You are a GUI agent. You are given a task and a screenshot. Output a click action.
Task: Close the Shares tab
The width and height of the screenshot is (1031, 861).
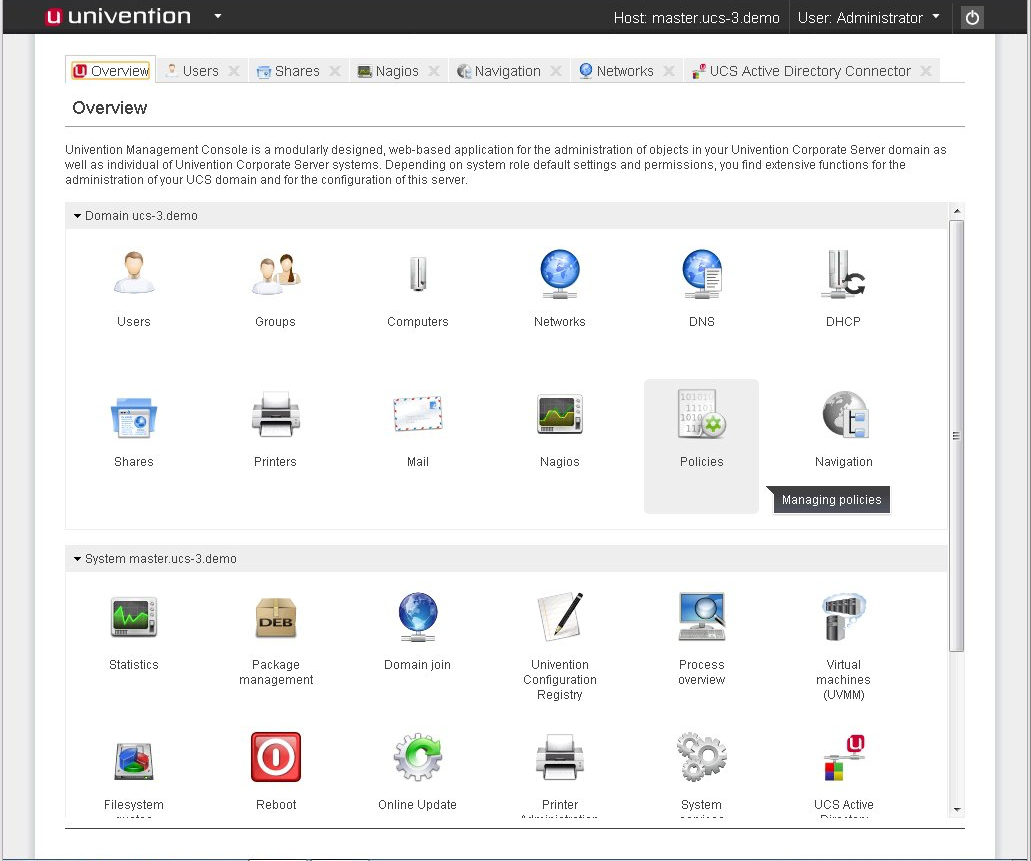335,71
